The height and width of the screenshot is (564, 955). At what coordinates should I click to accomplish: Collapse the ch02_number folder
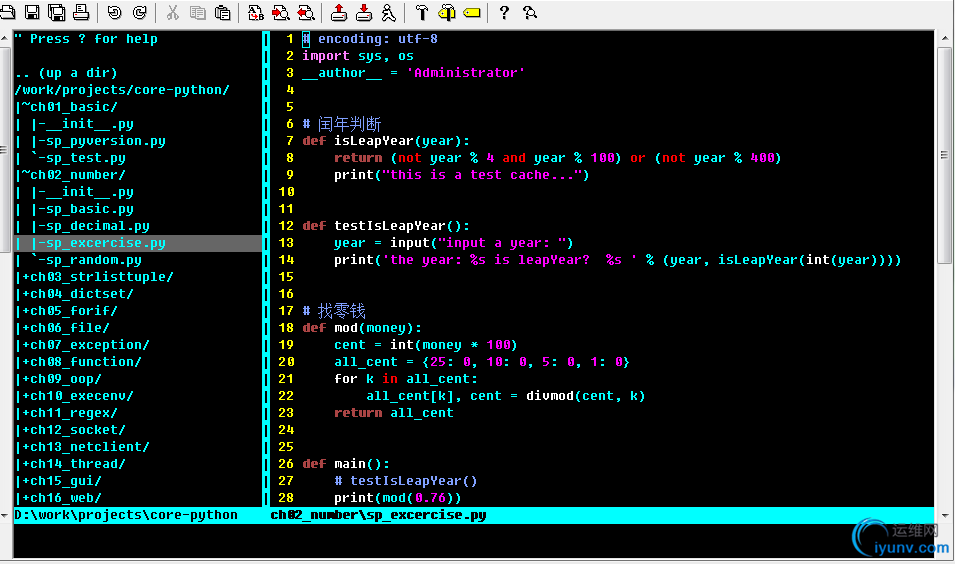pyautogui.click(x=74, y=175)
